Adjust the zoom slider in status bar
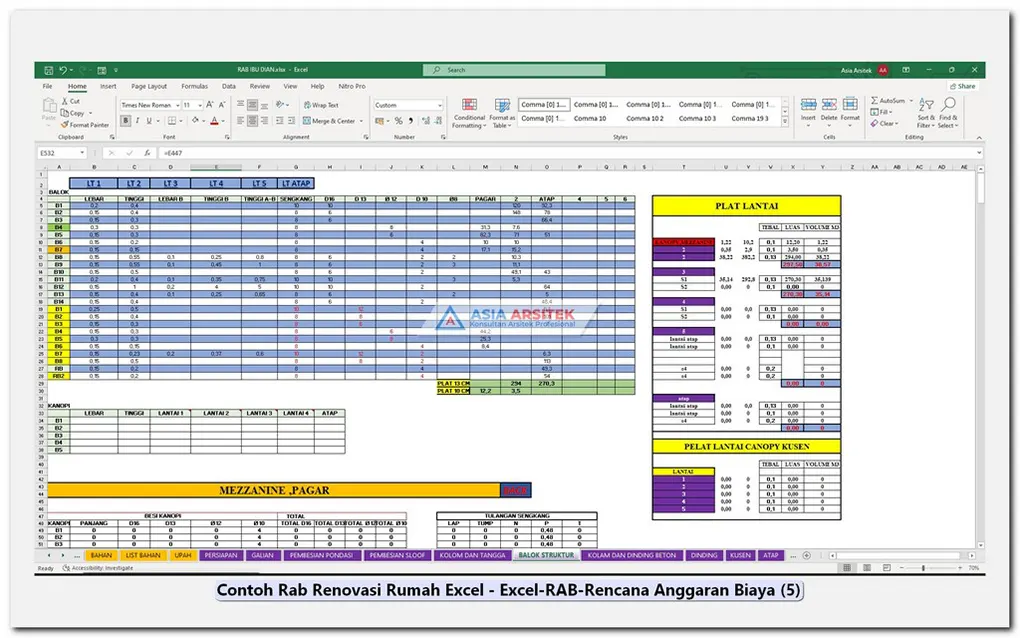Viewport: 1020px width, 638px height. tap(923, 568)
